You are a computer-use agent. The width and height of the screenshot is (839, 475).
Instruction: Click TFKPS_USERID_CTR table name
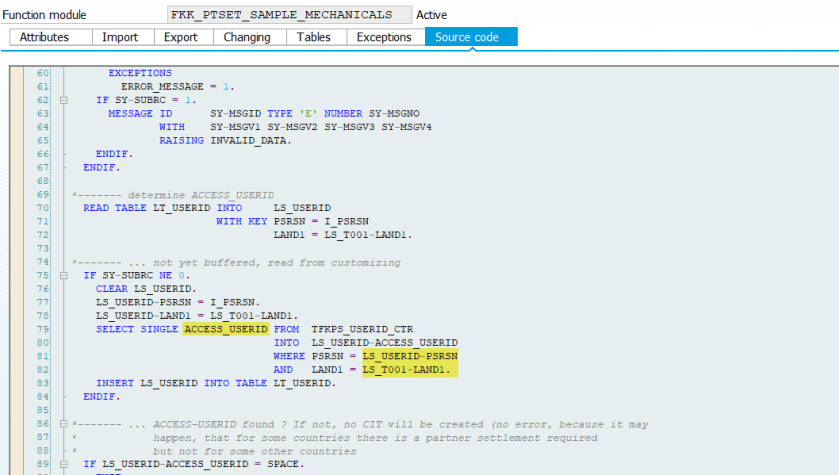[x=362, y=329]
